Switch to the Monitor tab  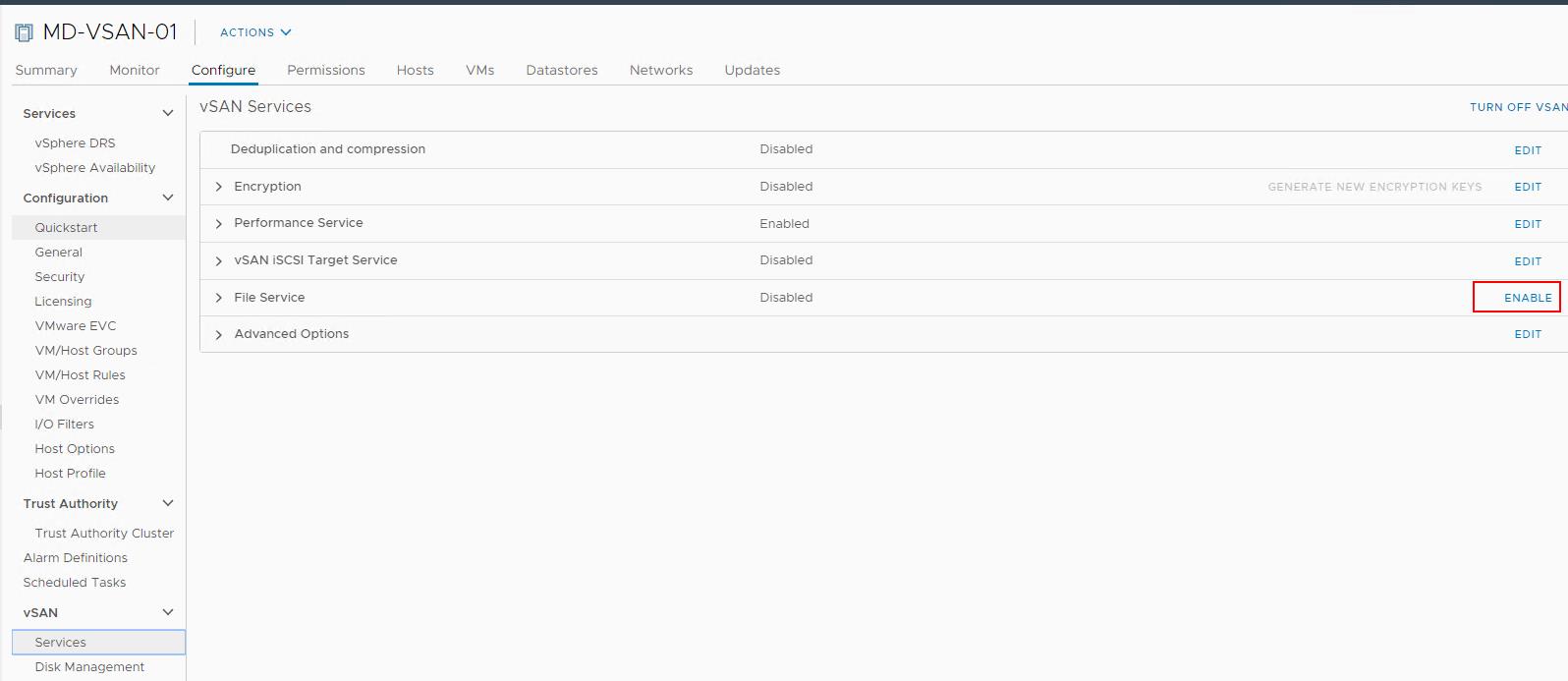pos(135,70)
